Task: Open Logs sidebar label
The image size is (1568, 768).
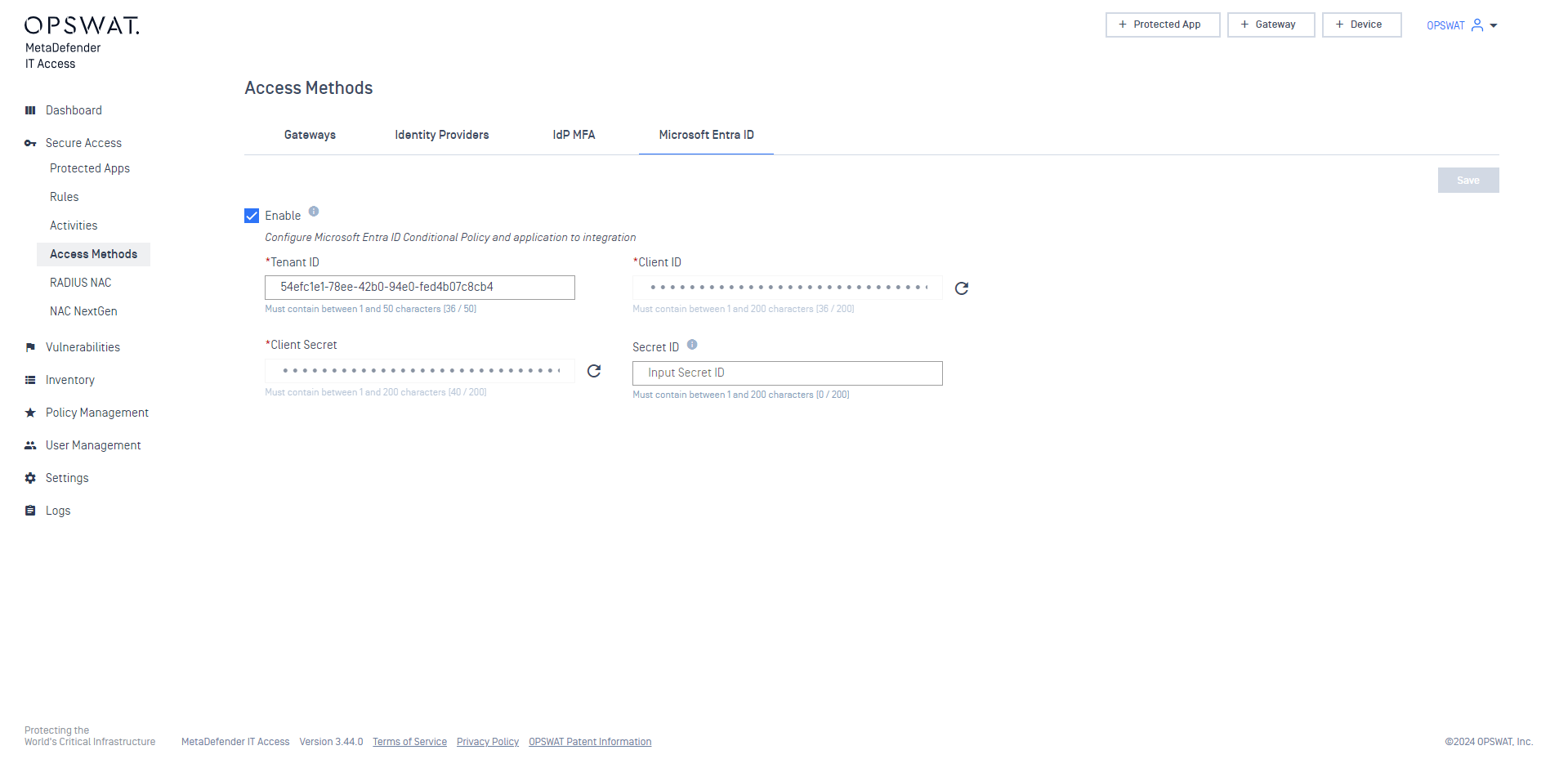Action: (58, 511)
